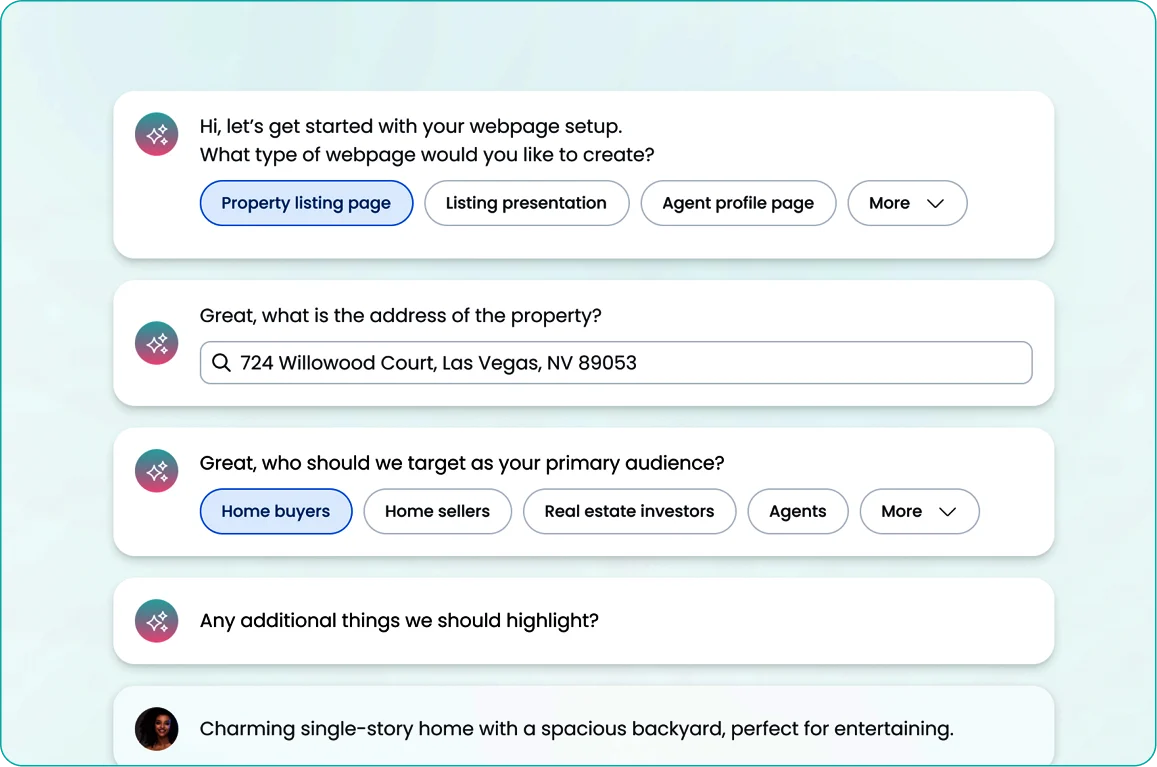Viewport: 1157px width, 767px height.
Task: Pick Agents as target audience
Action: (797, 511)
